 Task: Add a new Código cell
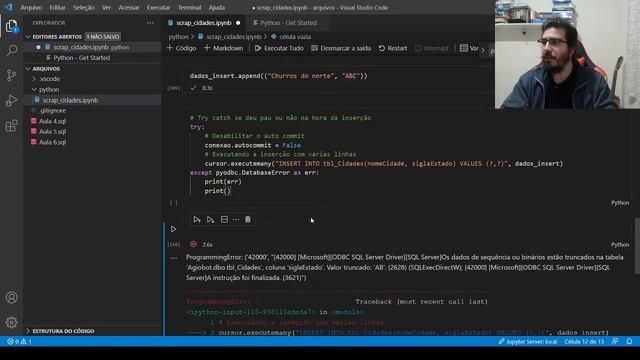click(182, 48)
